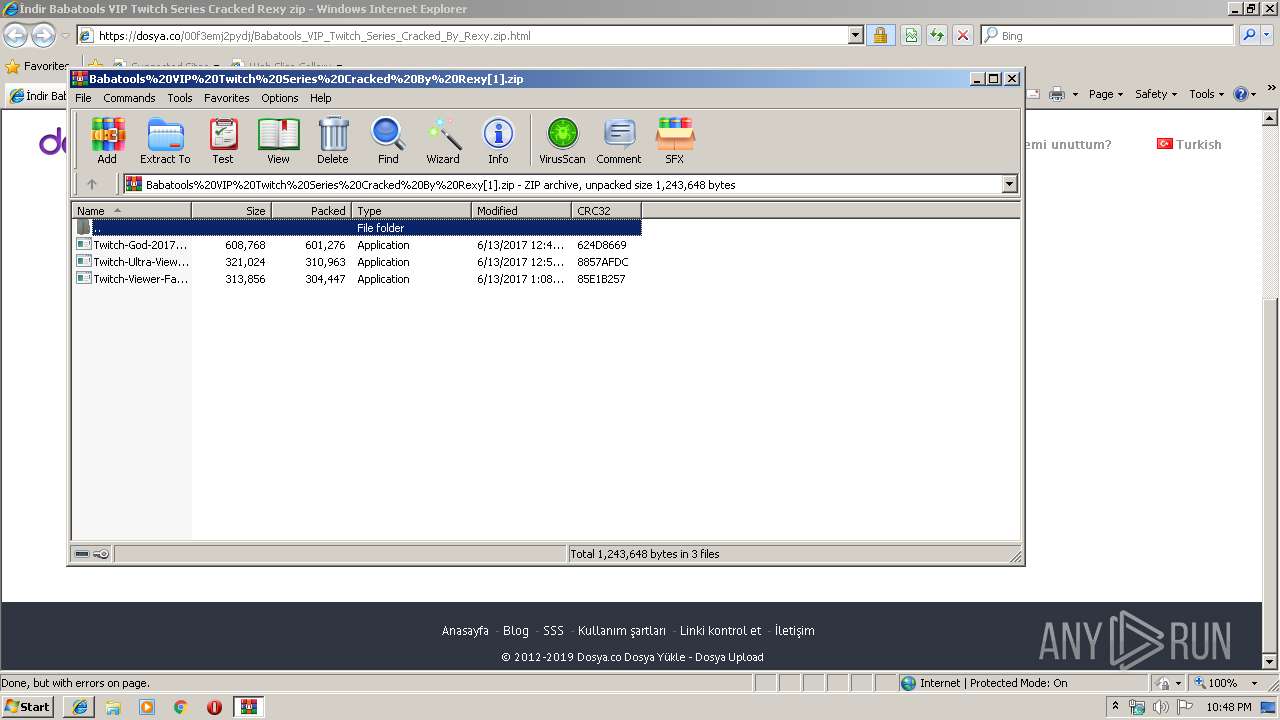Image resolution: width=1280 pixels, height=720 pixels.
Task: Go up one folder level arrow
Action: 92,184
